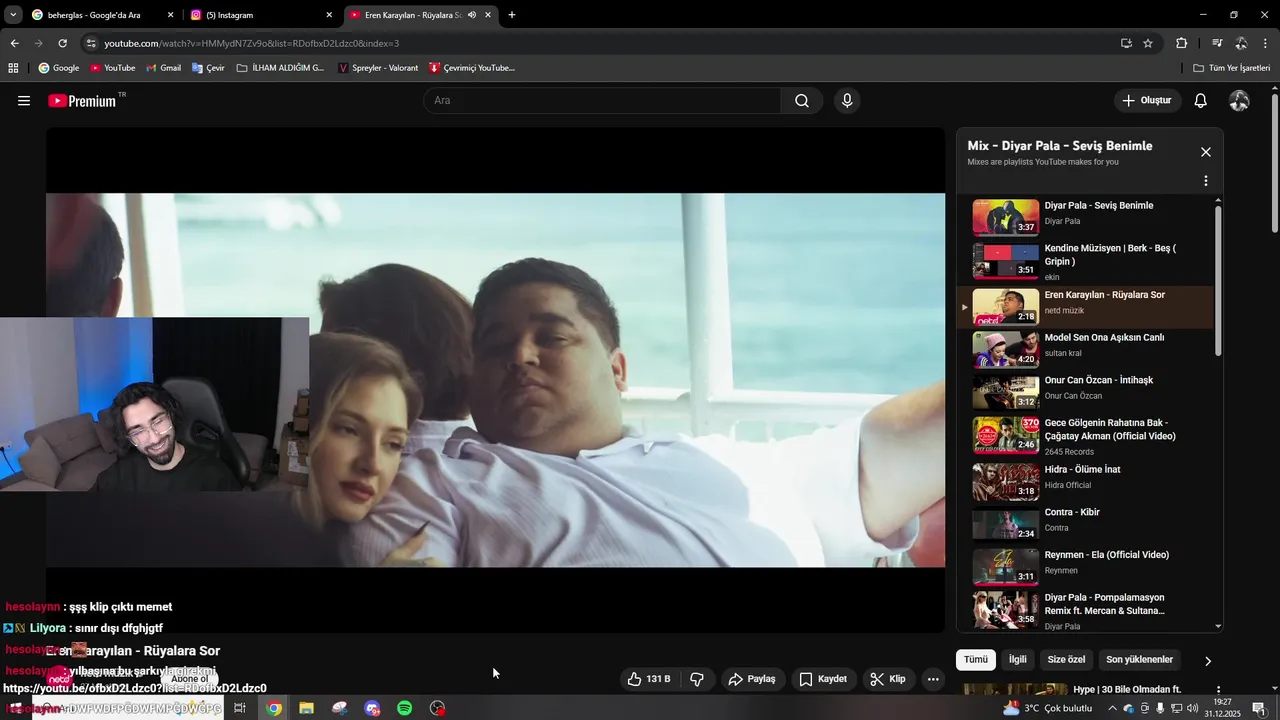Open YouTube notifications bell

[x=1201, y=100]
